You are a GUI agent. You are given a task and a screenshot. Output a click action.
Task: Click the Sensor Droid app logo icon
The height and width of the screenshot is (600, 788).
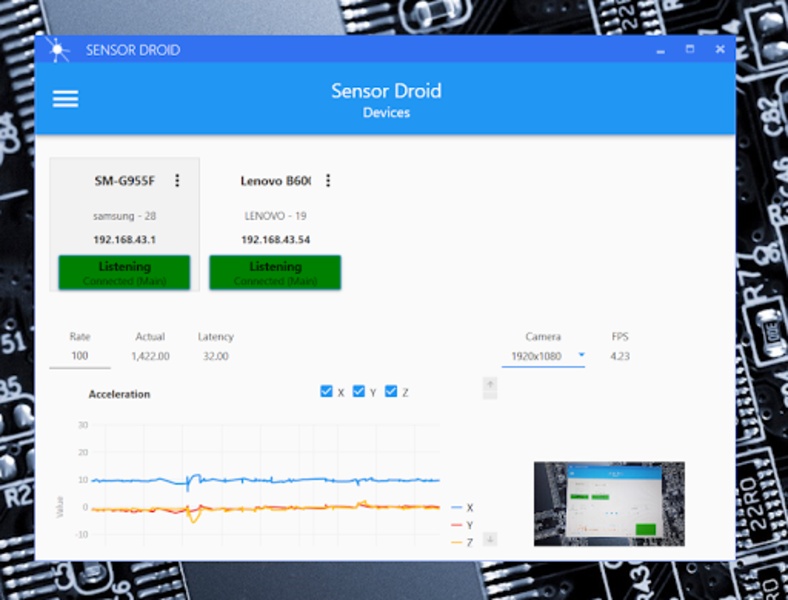[x=57, y=50]
